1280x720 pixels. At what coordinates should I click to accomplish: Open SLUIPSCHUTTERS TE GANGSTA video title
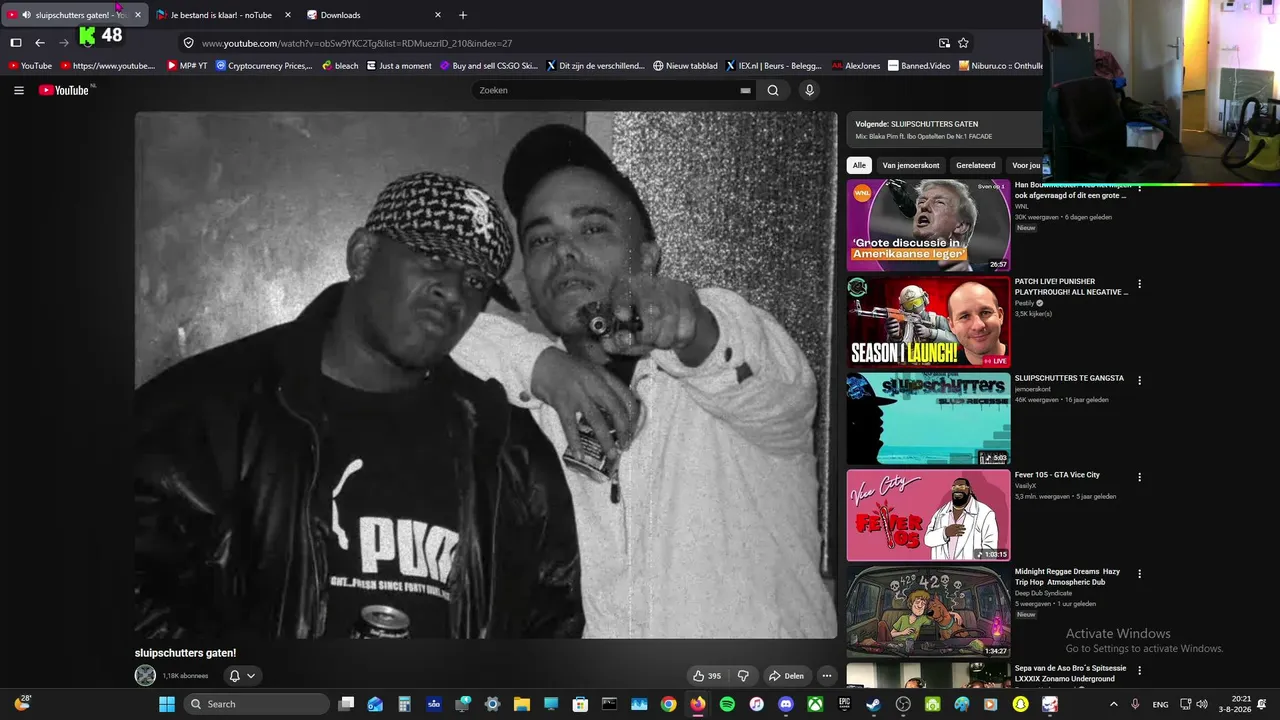tap(1069, 379)
